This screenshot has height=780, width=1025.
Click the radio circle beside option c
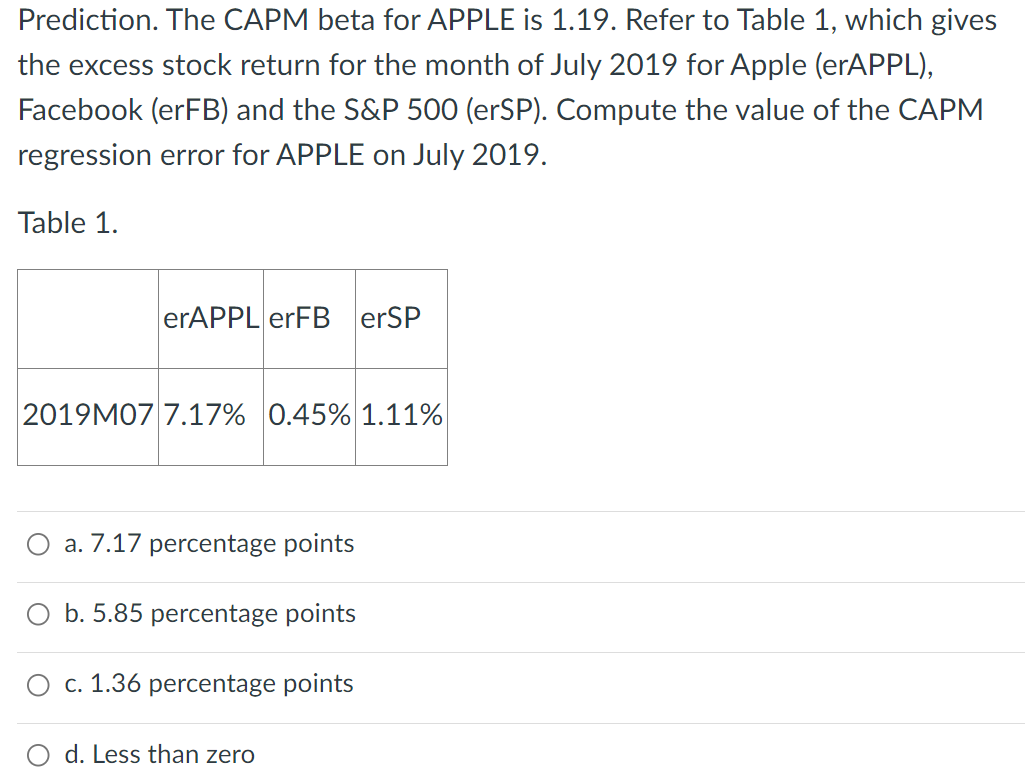(38, 684)
